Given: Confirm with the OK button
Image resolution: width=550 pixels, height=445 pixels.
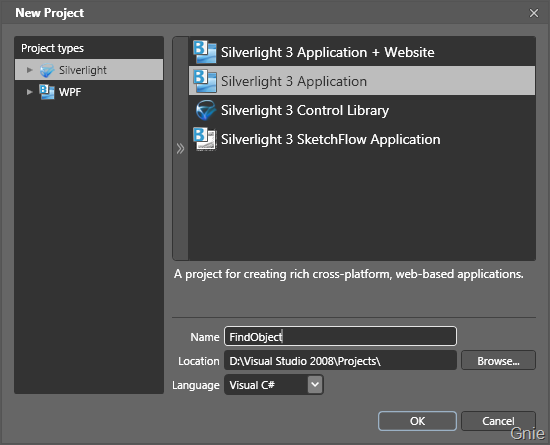Looking at the screenshot, I should pyautogui.click(x=417, y=421).
